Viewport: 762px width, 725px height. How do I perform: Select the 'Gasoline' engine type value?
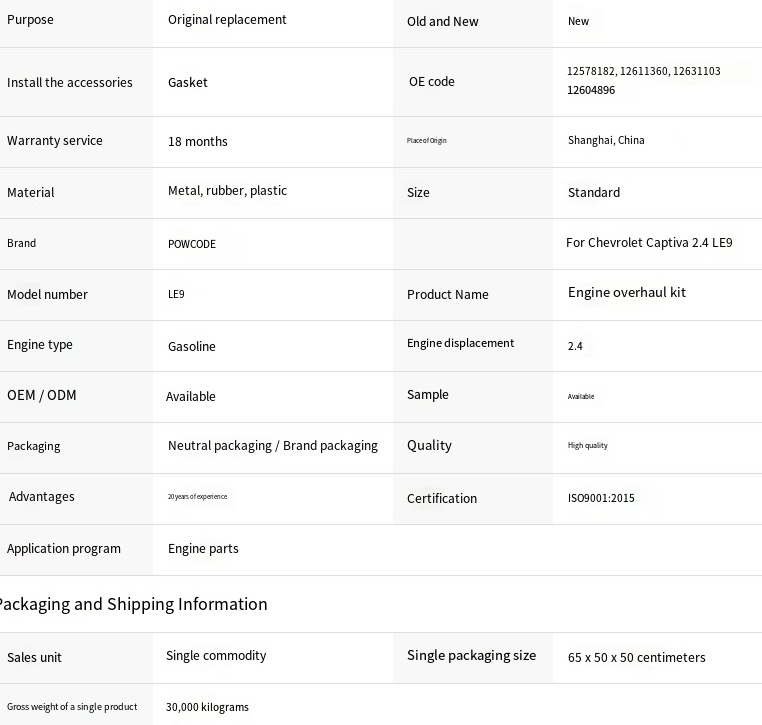[192, 347]
